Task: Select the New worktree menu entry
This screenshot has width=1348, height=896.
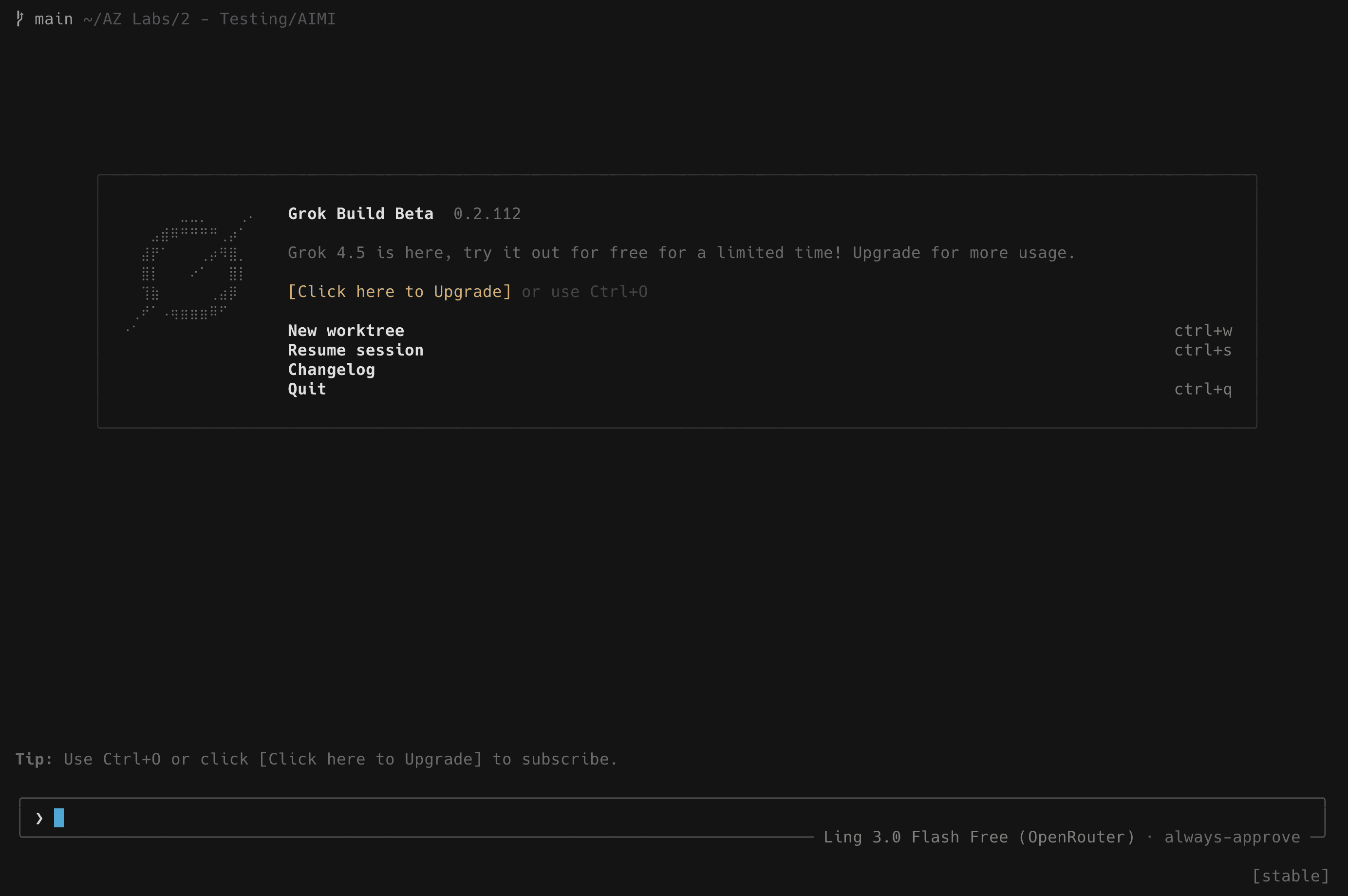Action: pyautogui.click(x=346, y=331)
